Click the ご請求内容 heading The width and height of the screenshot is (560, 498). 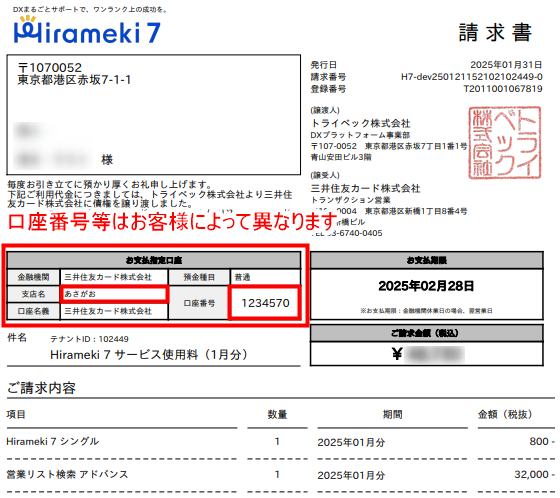click(41, 388)
